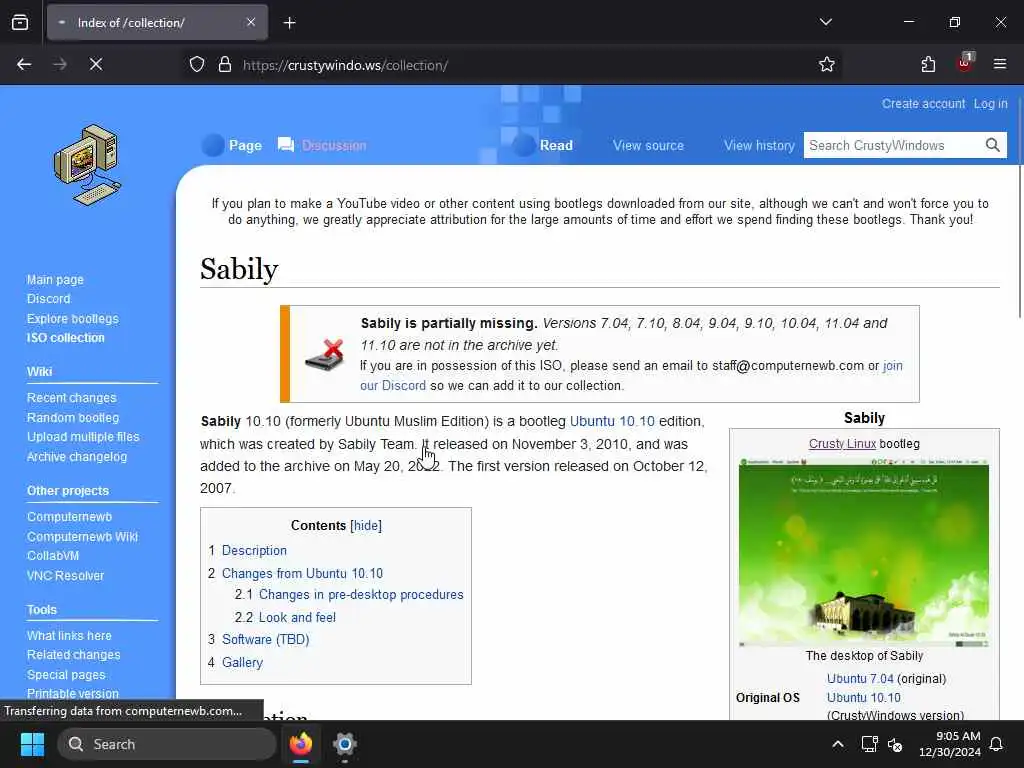The width and height of the screenshot is (1024, 768).
Task: Open the View source tab
Action: pyautogui.click(x=648, y=145)
